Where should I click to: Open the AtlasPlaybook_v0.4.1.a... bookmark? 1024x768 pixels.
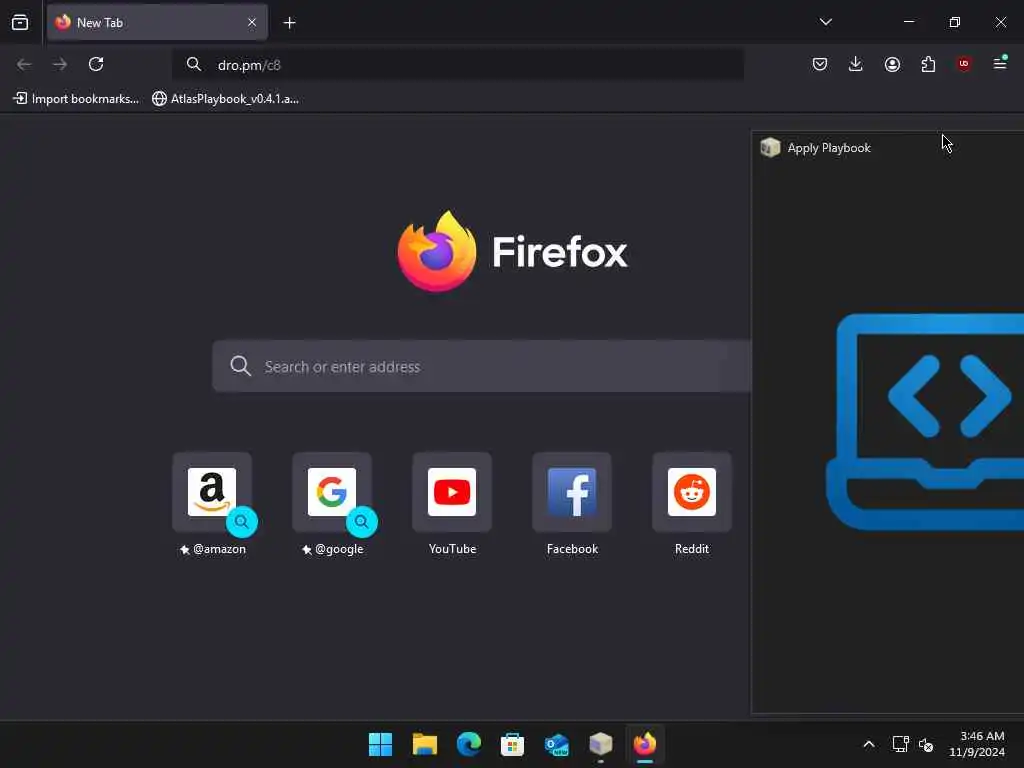coord(225,99)
